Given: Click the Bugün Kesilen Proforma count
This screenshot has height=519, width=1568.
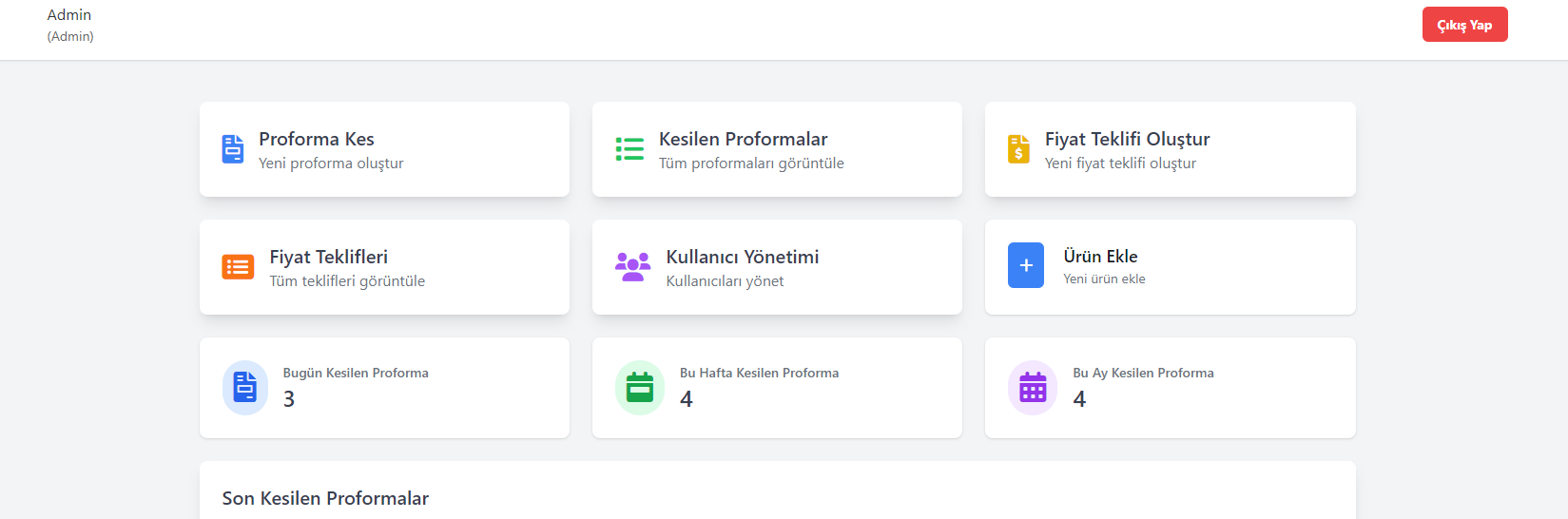Looking at the screenshot, I should point(289,399).
